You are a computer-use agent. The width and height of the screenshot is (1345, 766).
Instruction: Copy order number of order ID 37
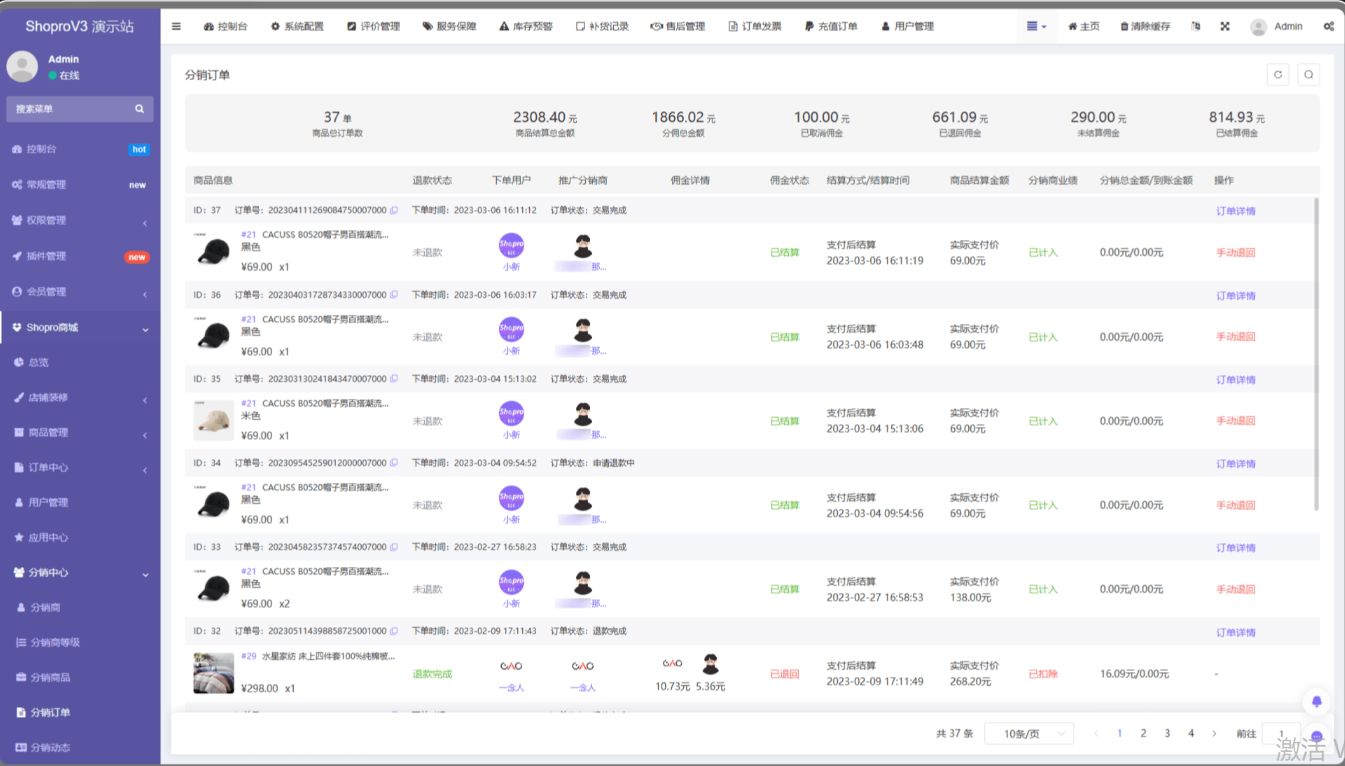pos(394,210)
